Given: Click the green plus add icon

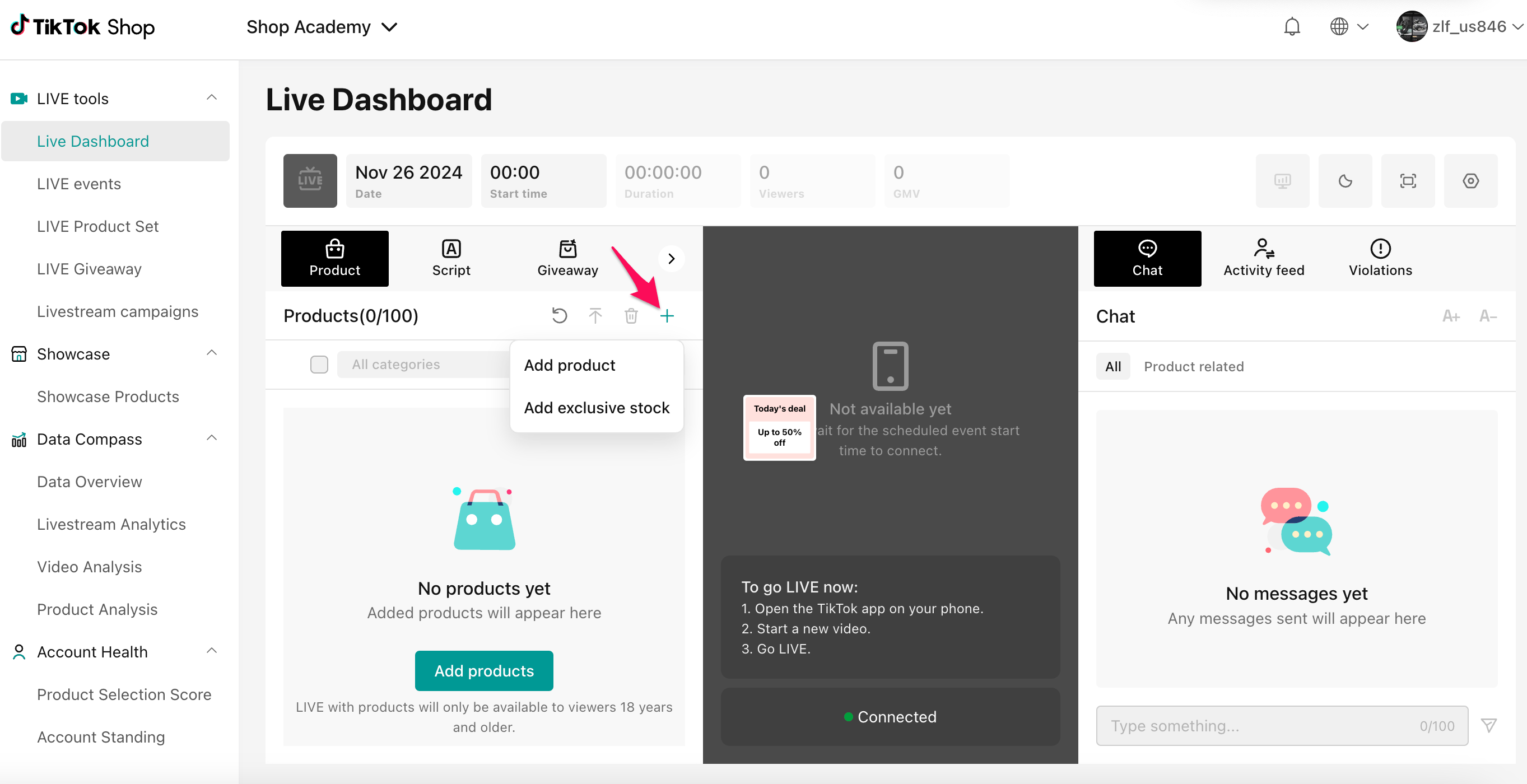Looking at the screenshot, I should [667, 316].
